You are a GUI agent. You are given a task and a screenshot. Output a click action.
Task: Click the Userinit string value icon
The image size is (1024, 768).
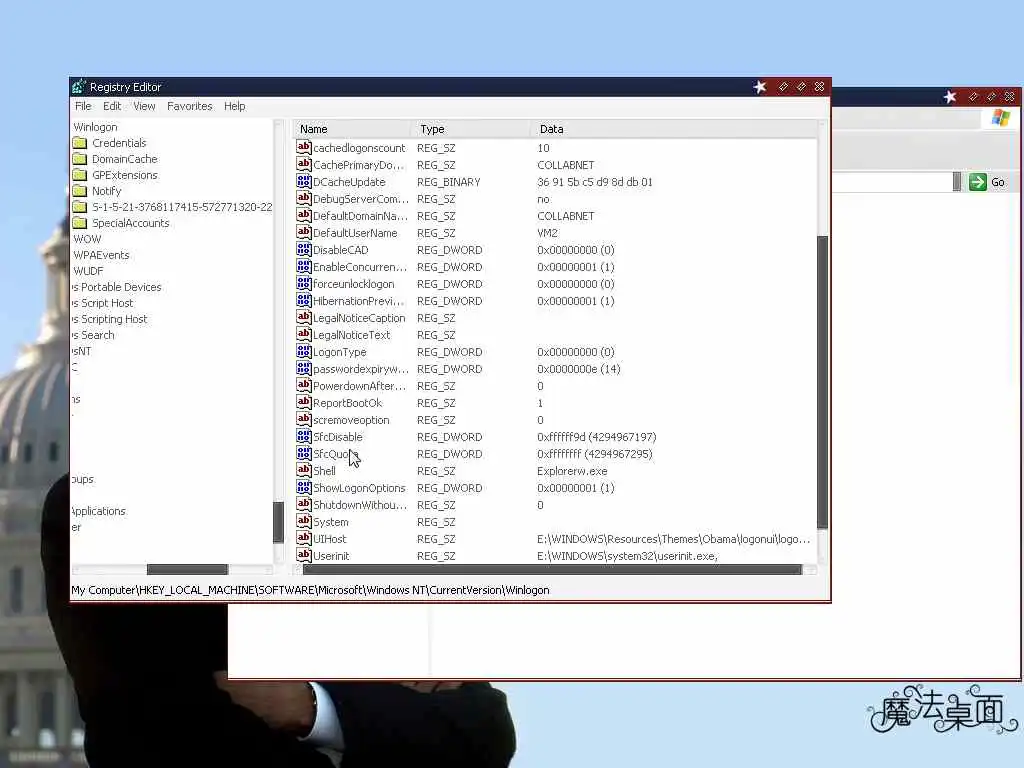tap(304, 555)
